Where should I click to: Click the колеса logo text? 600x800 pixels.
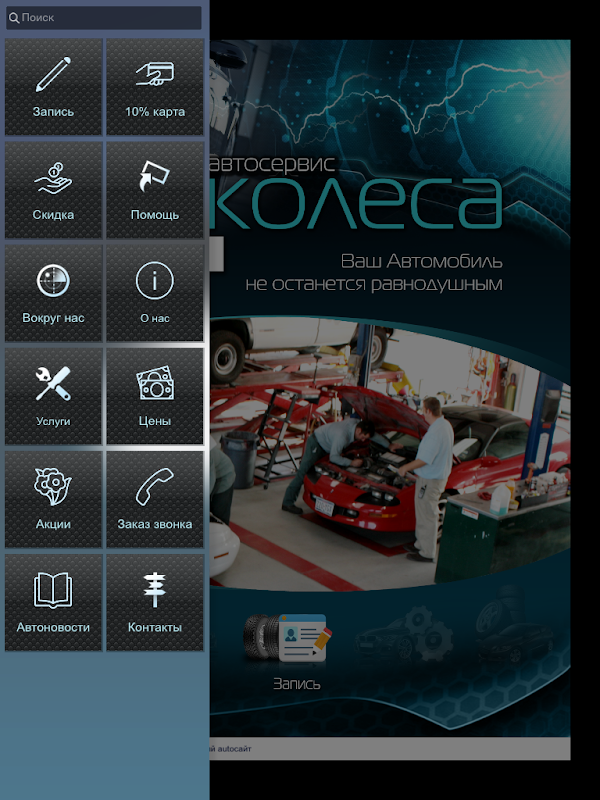coord(357,204)
